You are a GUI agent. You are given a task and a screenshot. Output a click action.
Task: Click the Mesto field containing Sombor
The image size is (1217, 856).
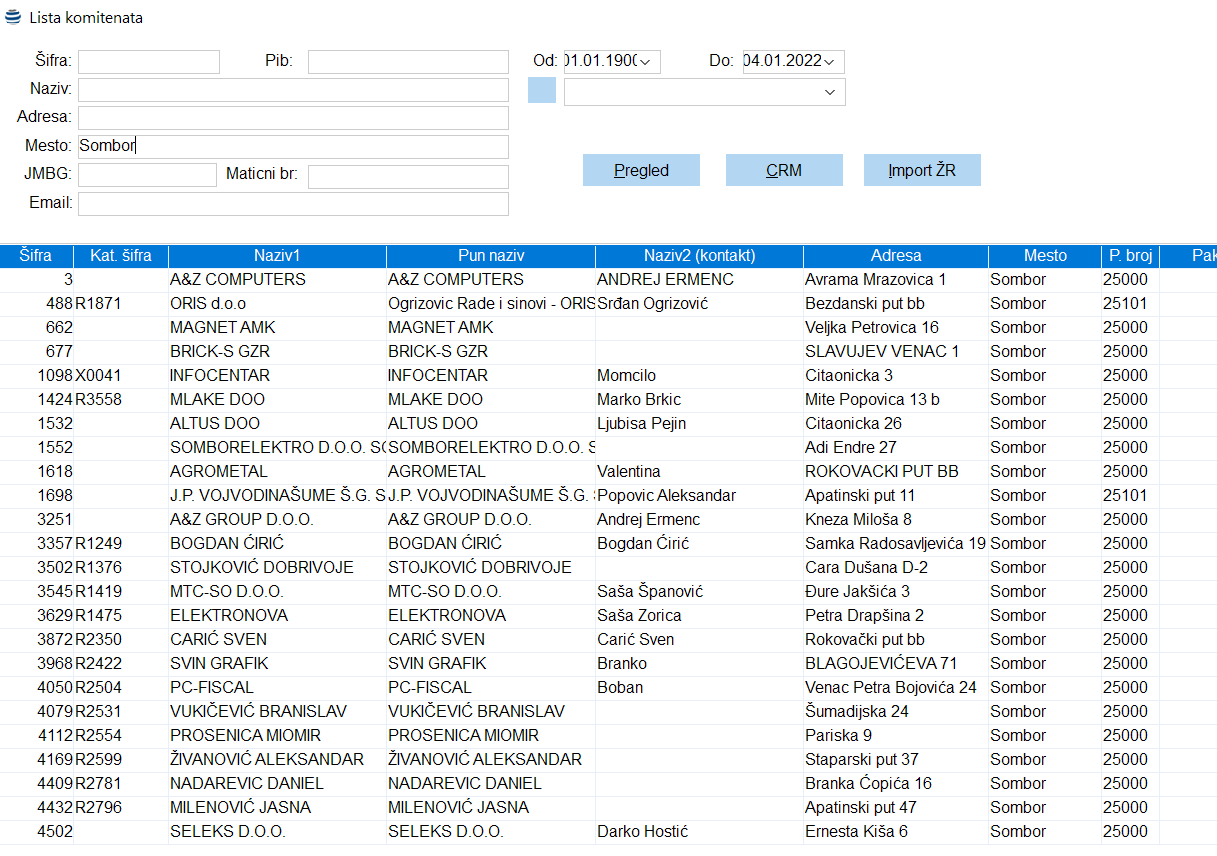click(293, 146)
